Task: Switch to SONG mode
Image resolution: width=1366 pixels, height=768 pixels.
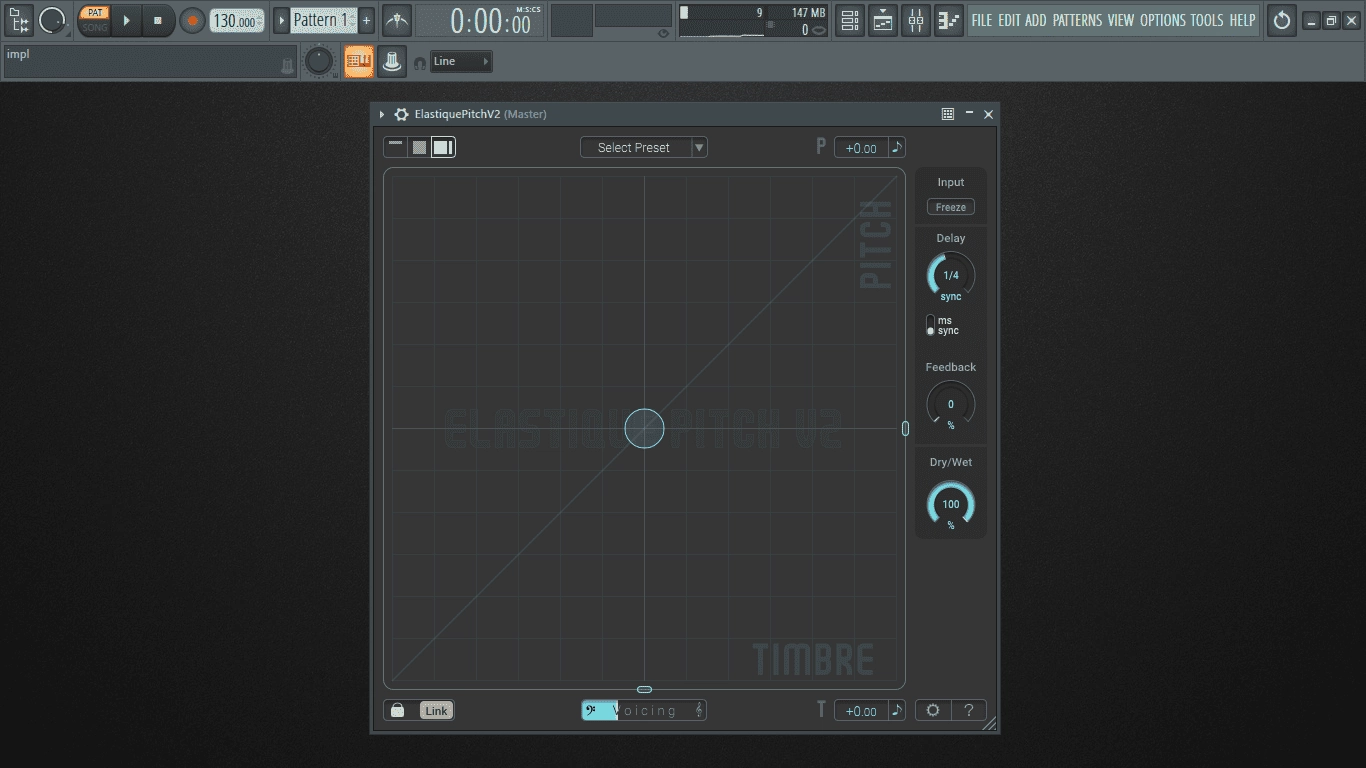Action: pyautogui.click(x=95, y=27)
